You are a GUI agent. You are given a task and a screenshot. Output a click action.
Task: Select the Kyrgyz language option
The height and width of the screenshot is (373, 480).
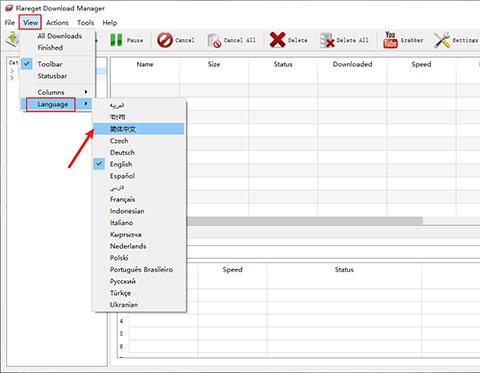point(139,234)
